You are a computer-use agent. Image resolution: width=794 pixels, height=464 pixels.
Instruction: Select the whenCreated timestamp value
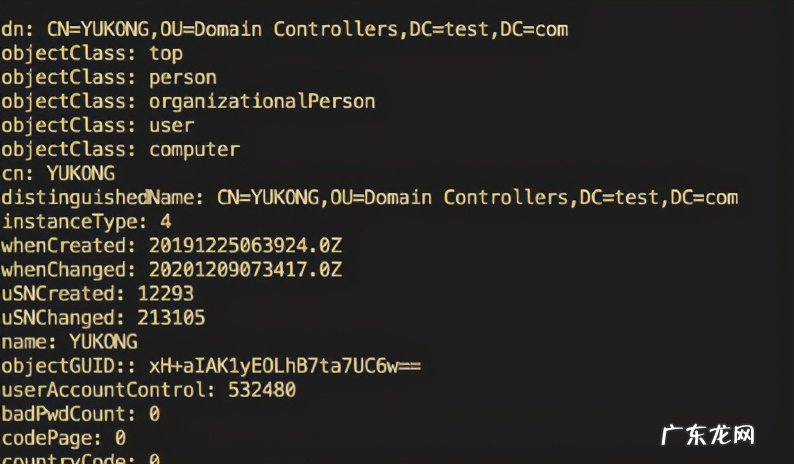pyautogui.click(x=245, y=245)
